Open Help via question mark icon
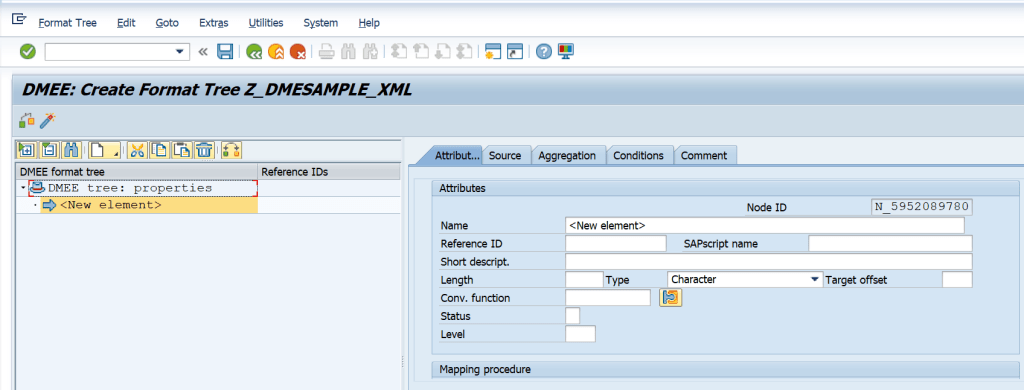Viewport: 1024px width, 390px height. point(543,52)
